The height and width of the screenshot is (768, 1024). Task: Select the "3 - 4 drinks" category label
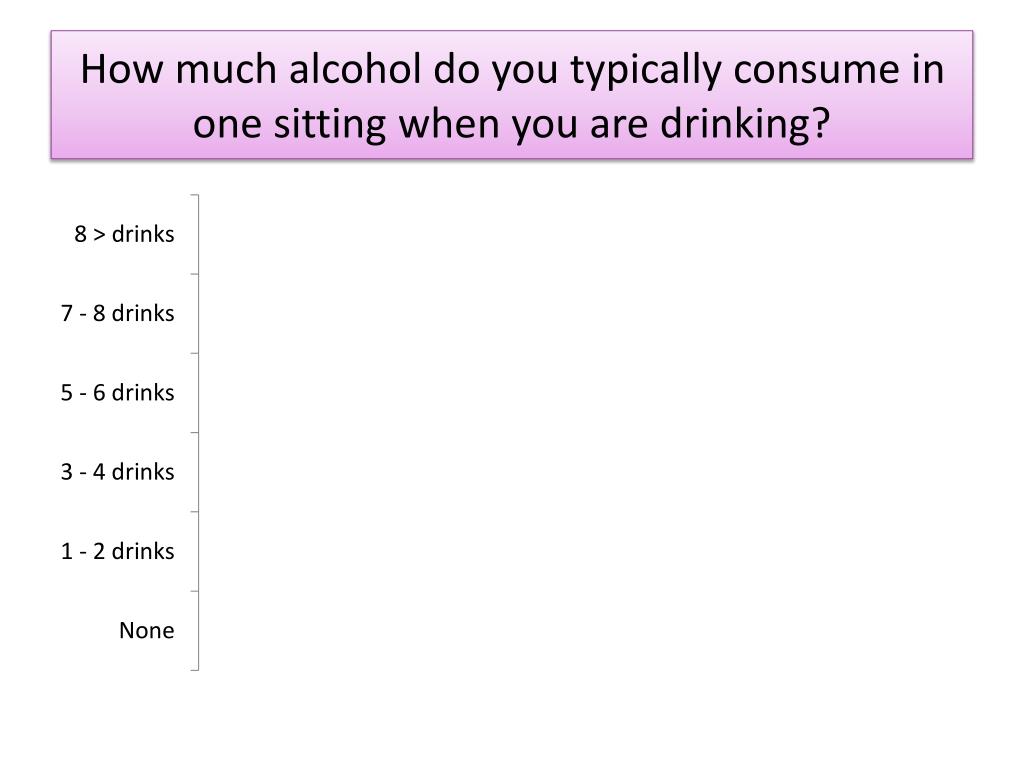tap(118, 472)
